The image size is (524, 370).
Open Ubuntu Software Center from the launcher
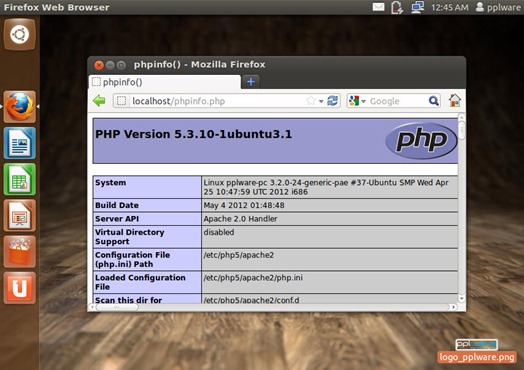point(19,251)
